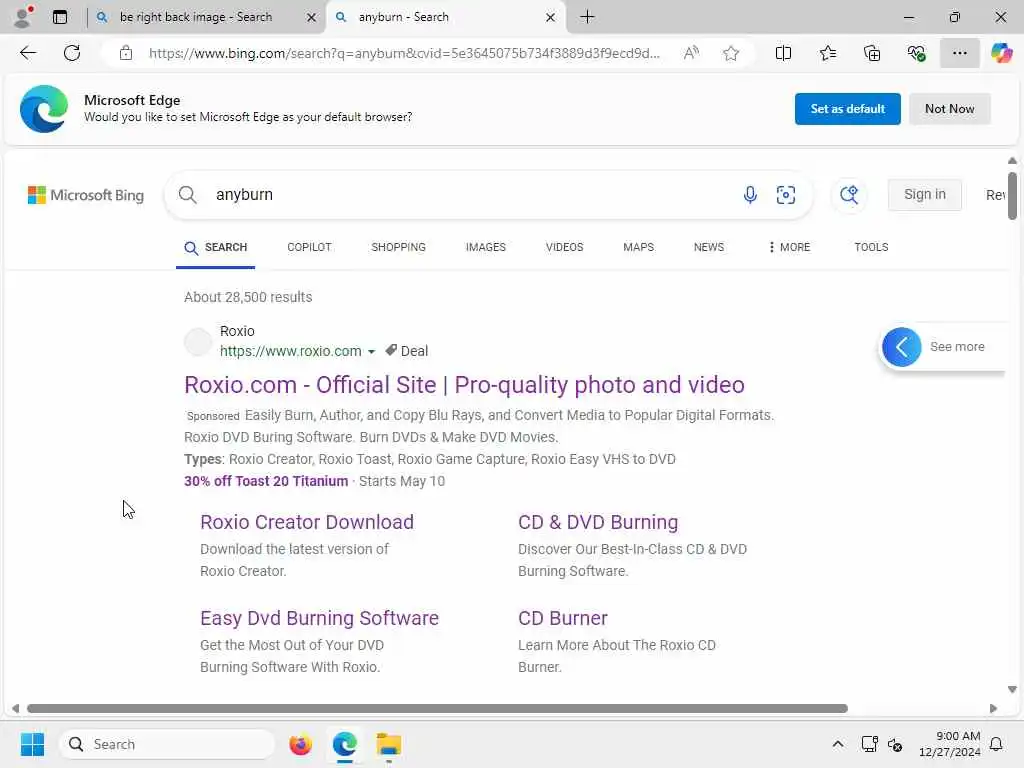
Task: Click the Windows taskbar Search box
Action: (x=167, y=744)
